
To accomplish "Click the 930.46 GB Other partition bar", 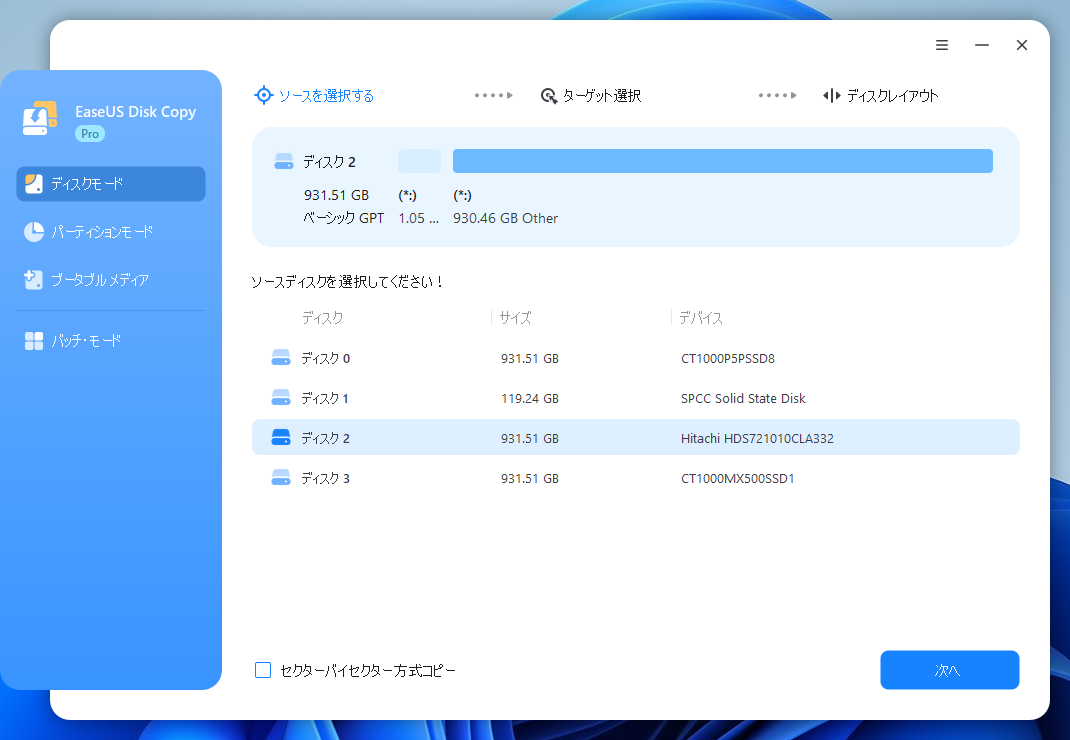I will [722, 161].
